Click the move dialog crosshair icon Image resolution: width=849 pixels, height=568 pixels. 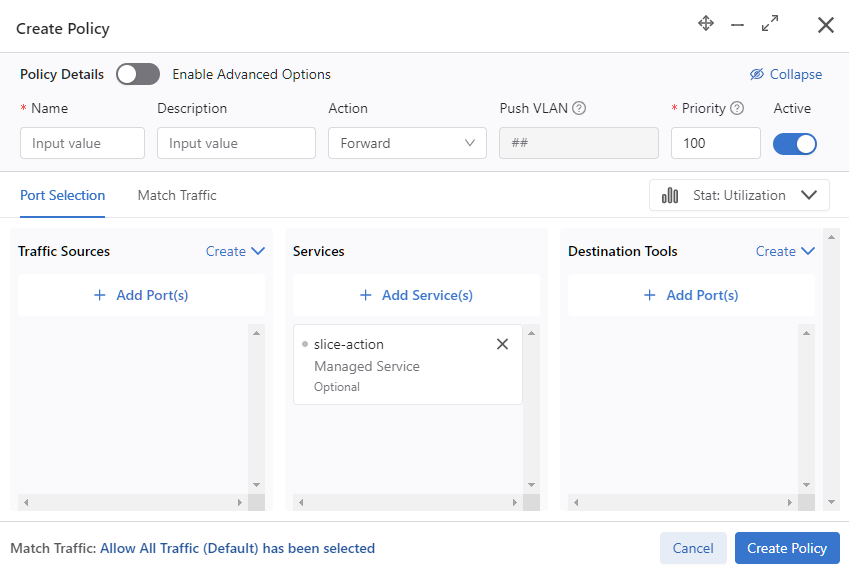click(706, 23)
